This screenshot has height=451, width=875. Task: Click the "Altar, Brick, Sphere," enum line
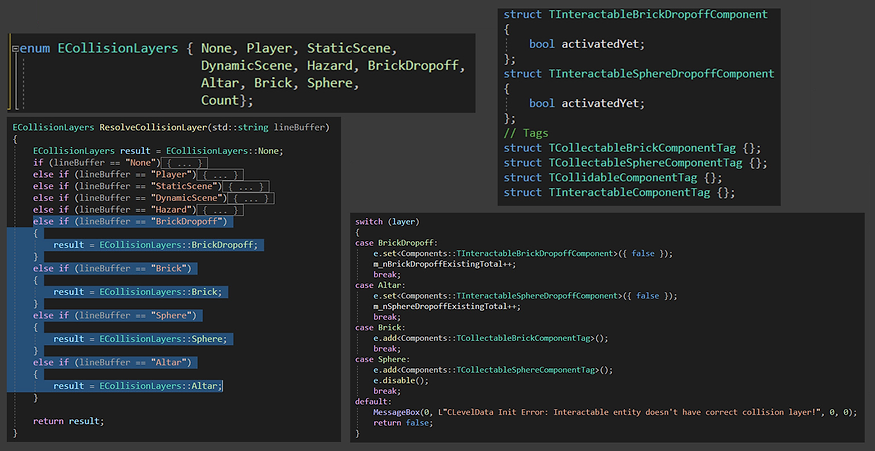coord(279,83)
